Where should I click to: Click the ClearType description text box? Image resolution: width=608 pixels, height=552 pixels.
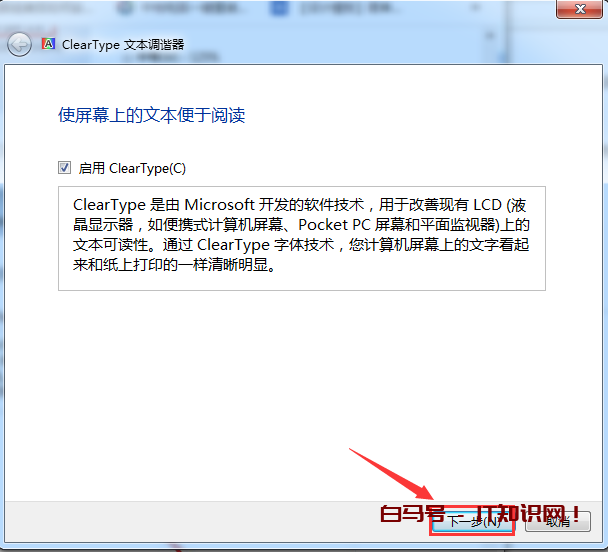click(x=302, y=238)
